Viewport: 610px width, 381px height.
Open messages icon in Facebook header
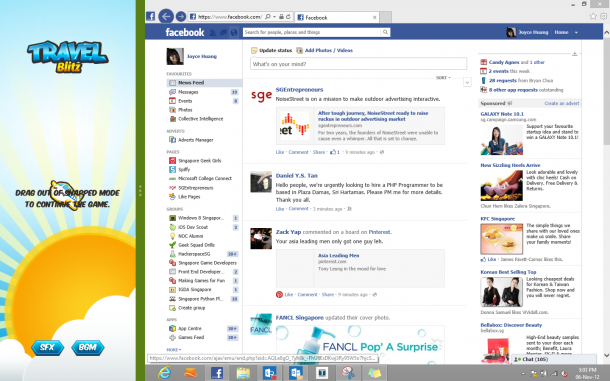(223, 33)
